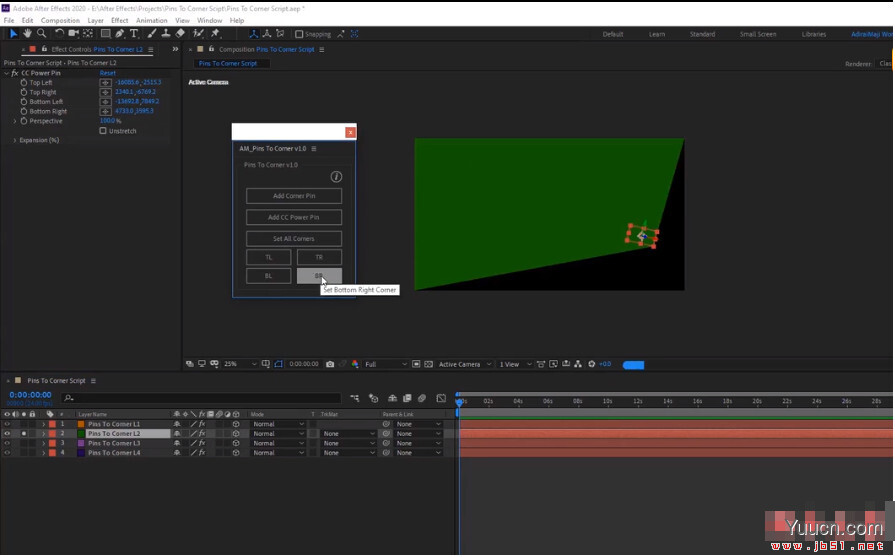Click the Region of Interest icon

coord(416,364)
